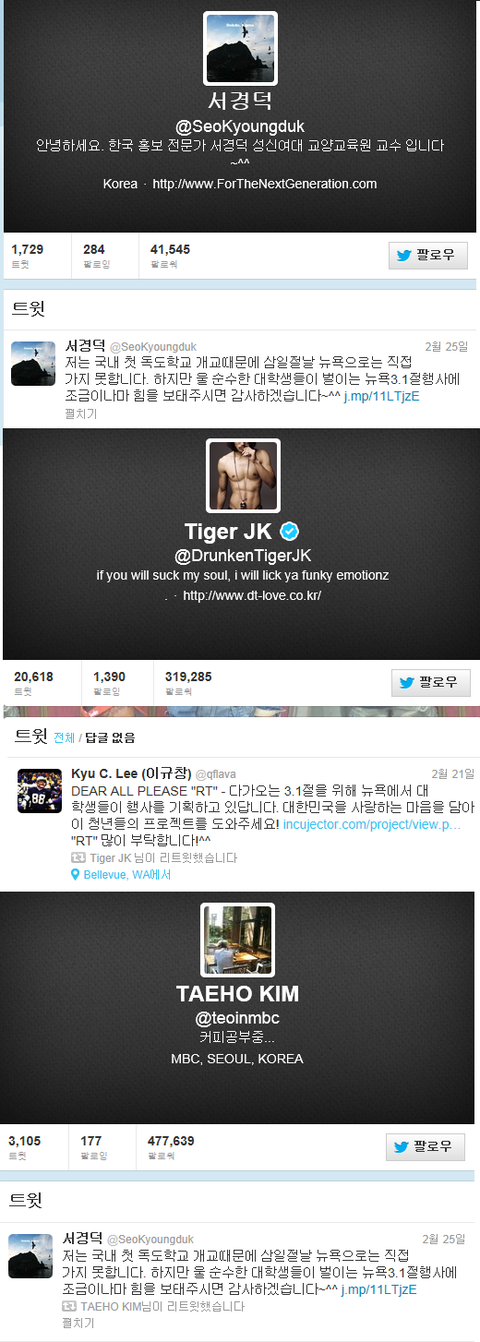Follow @SeoKyoungduk with 팔로우 button
The image size is (480, 1342).
[428, 255]
